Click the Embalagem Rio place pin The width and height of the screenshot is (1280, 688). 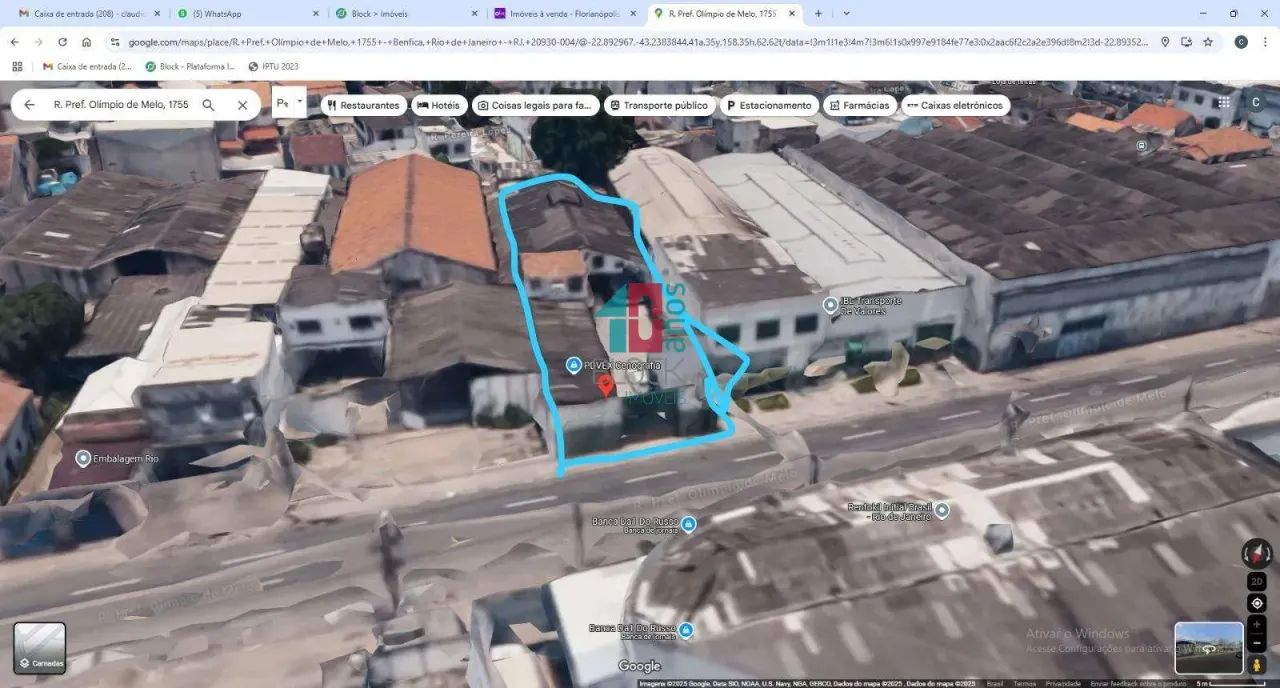point(83,458)
